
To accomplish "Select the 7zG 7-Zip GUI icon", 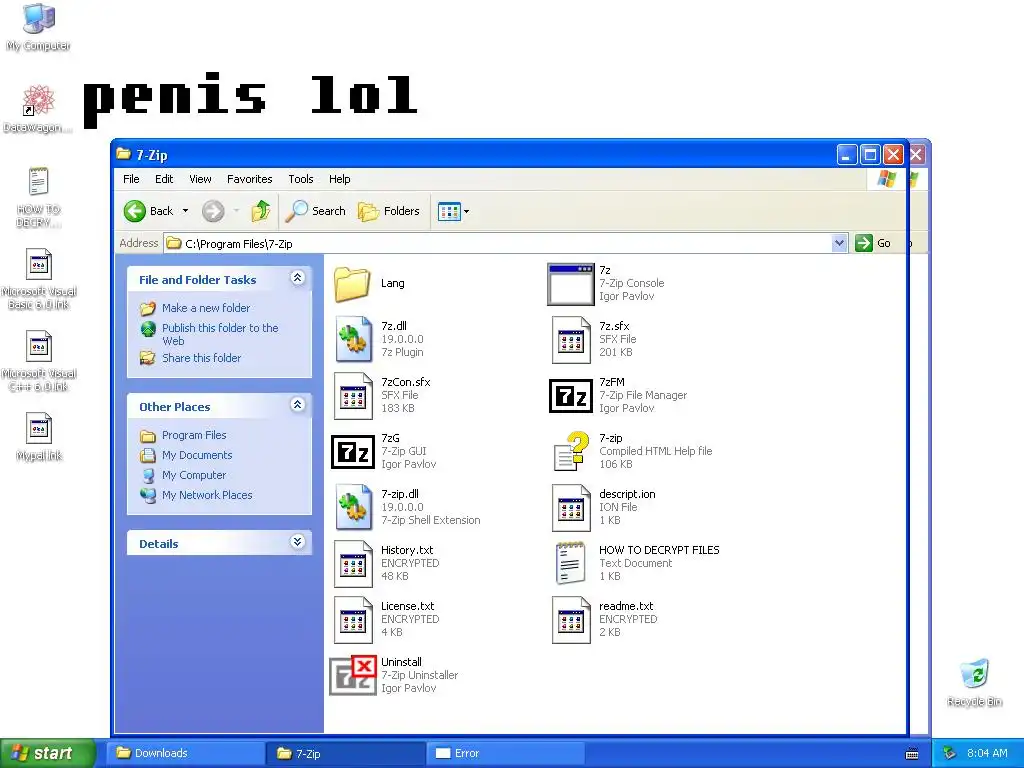I will click(x=353, y=451).
